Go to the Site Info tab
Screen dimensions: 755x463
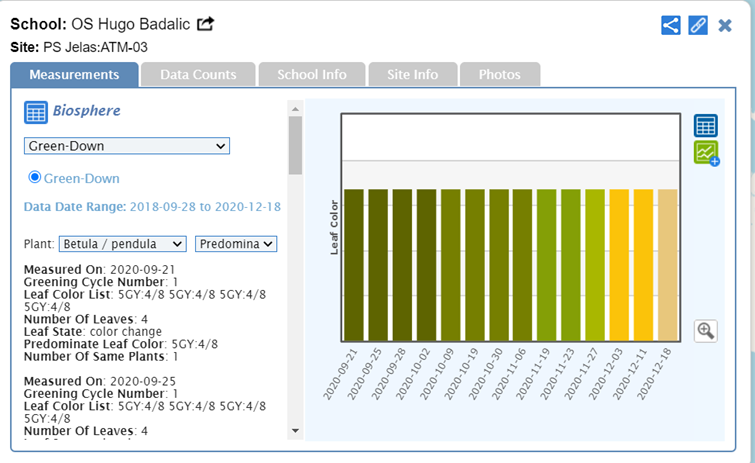coord(411,75)
